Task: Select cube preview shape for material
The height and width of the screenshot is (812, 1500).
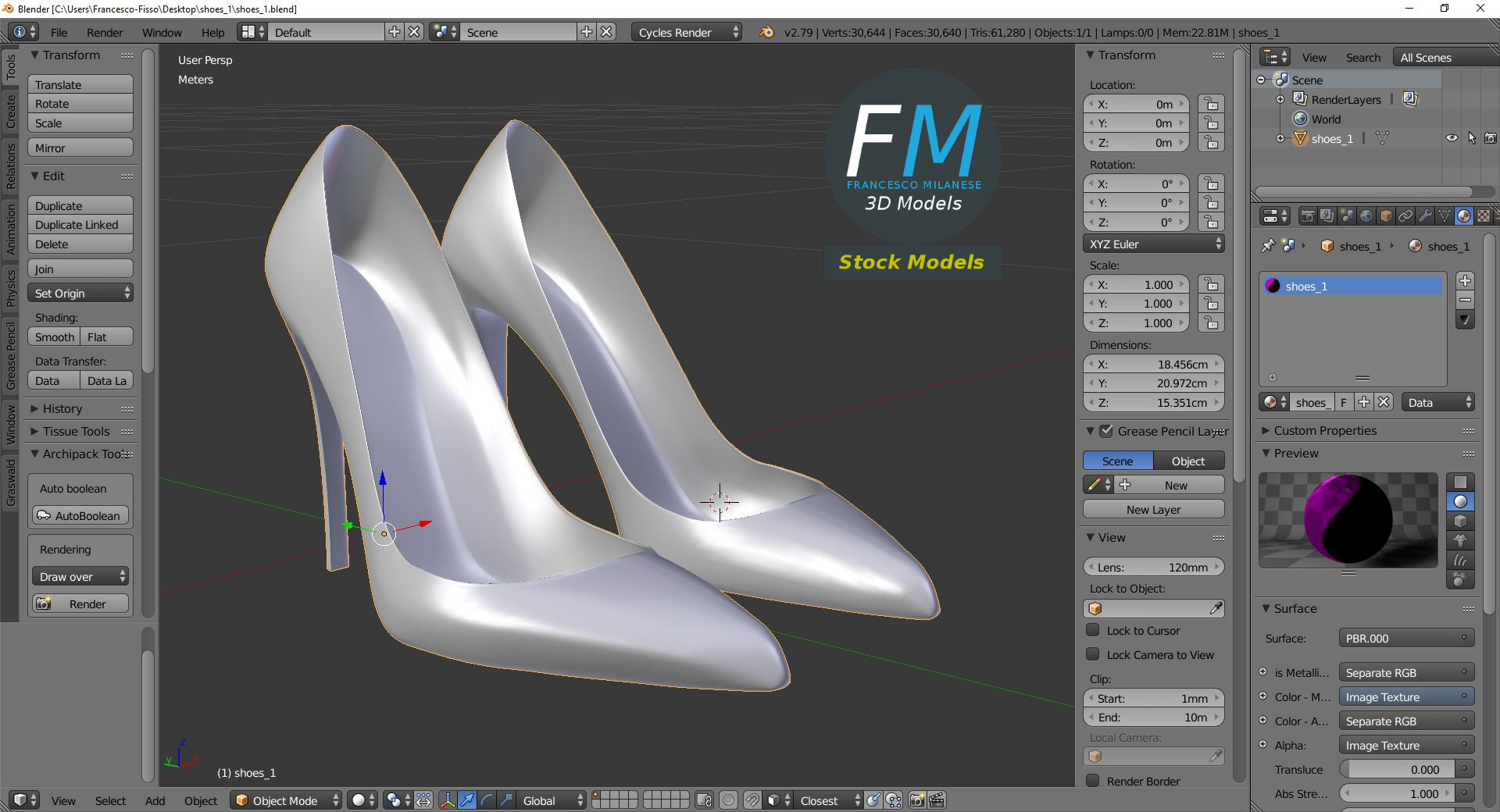Action: click(x=1460, y=521)
